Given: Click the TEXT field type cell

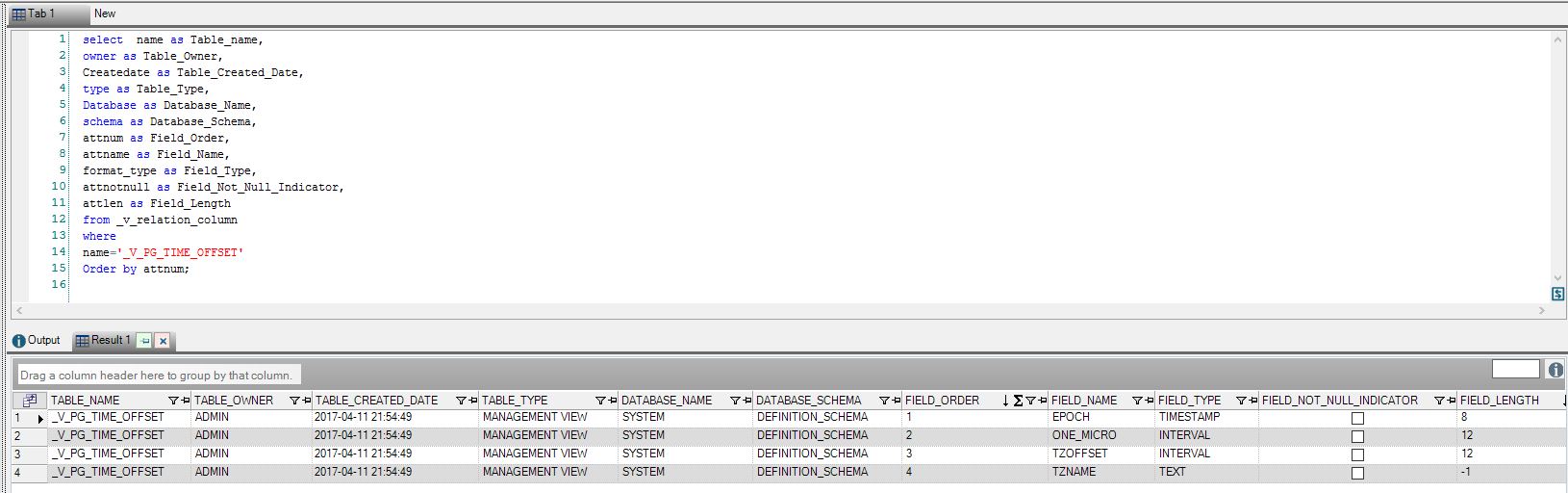Looking at the screenshot, I should (x=1207, y=473).
